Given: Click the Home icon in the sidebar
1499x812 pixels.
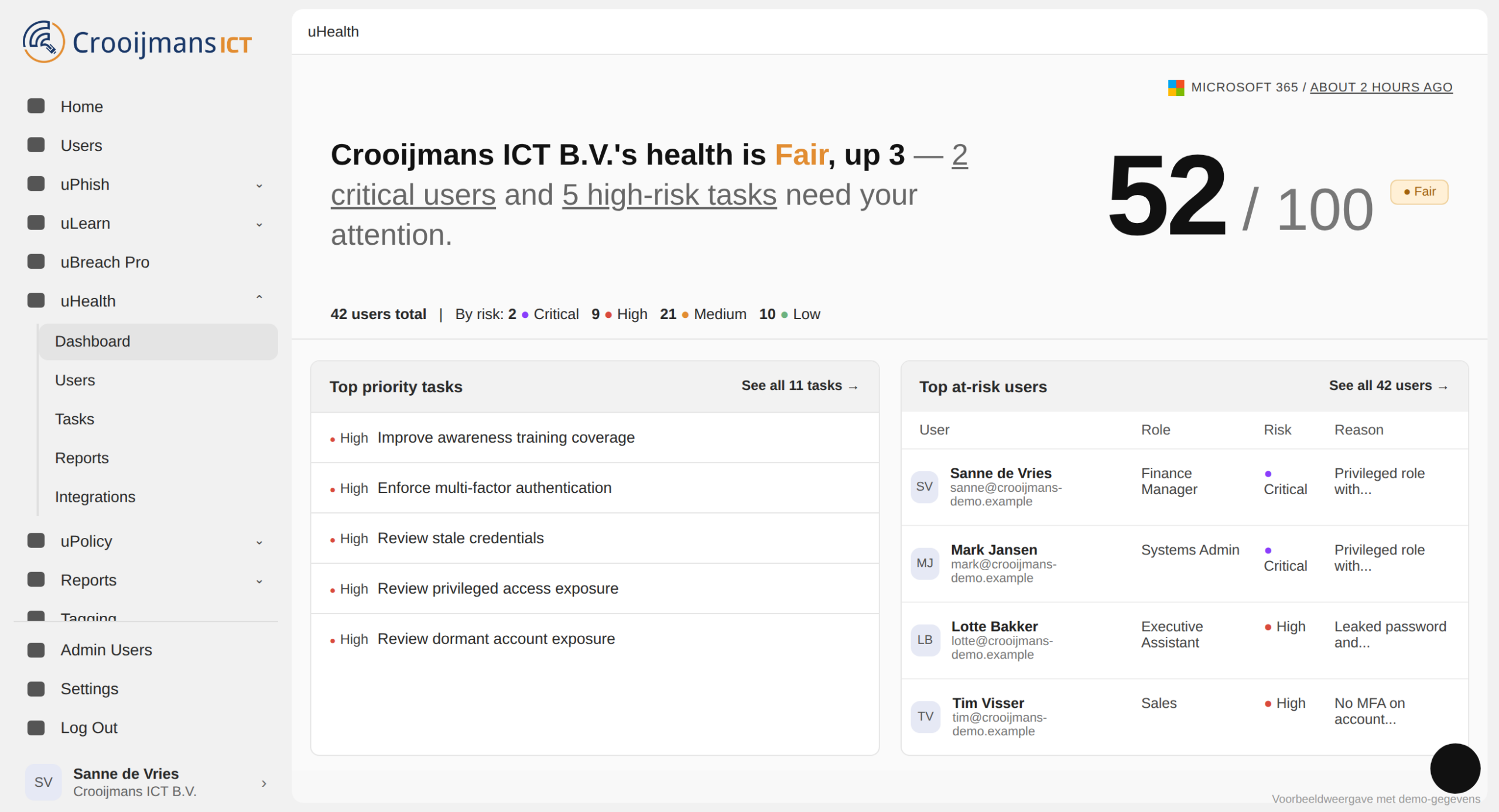Looking at the screenshot, I should pyautogui.click(x=36, y=106).
